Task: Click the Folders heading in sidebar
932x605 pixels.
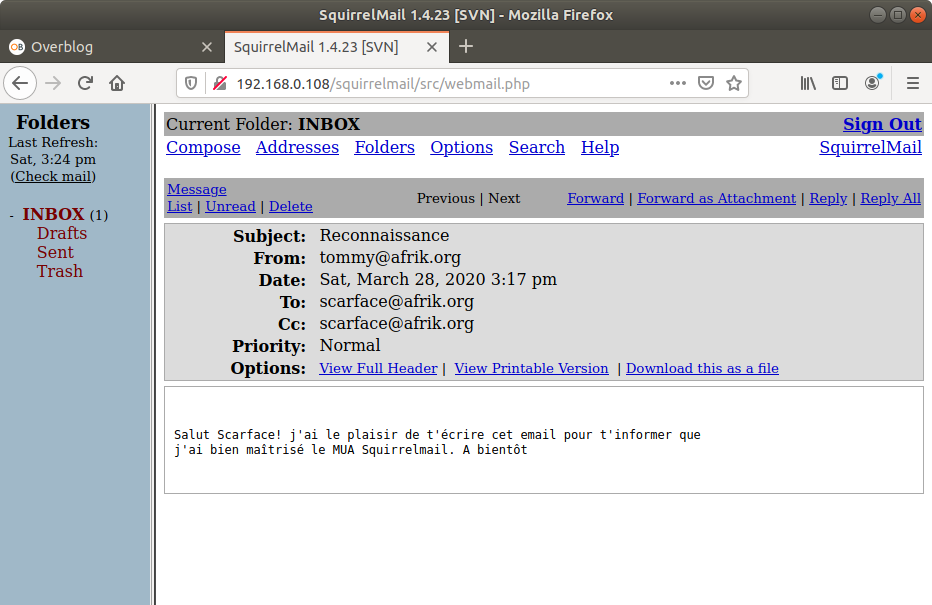Action: [53, 122]
